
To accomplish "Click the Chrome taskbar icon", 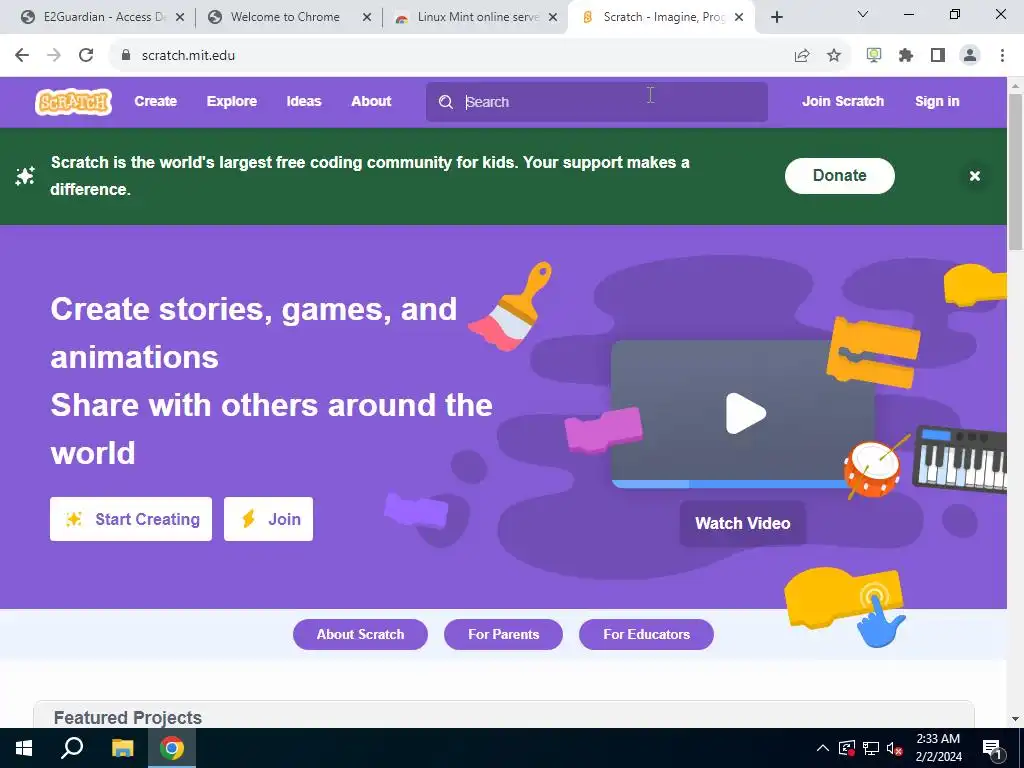I will point(172,748).
